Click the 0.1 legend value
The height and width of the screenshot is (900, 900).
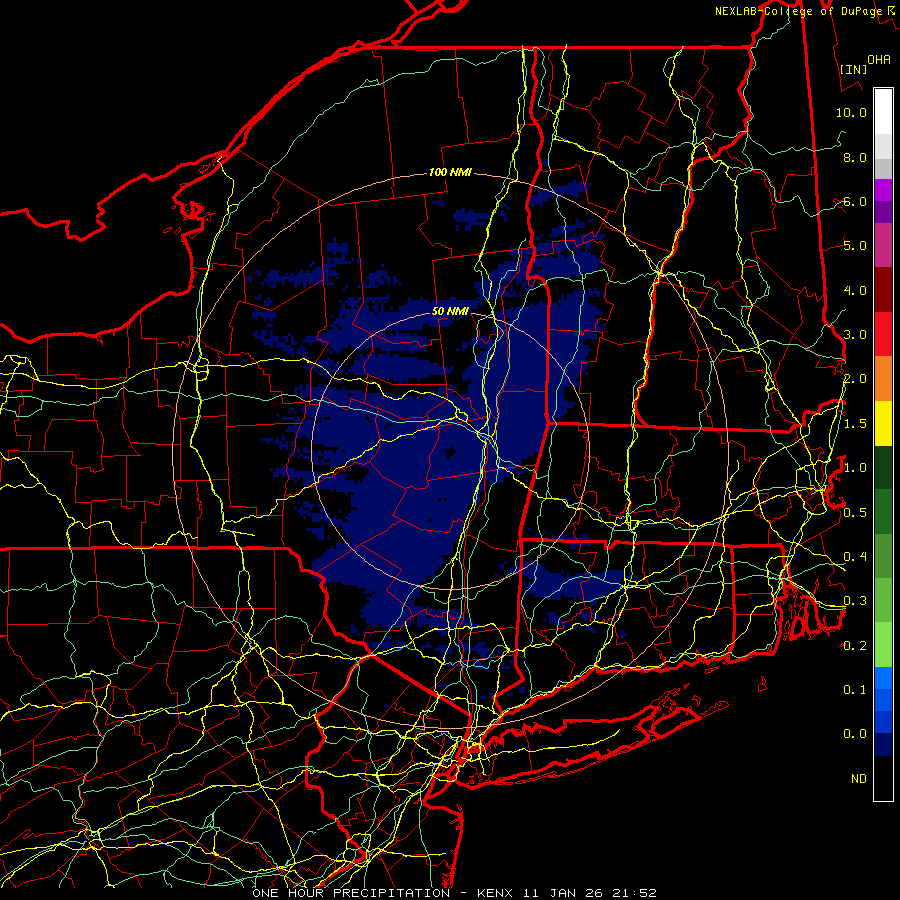(x=855, y=689)
